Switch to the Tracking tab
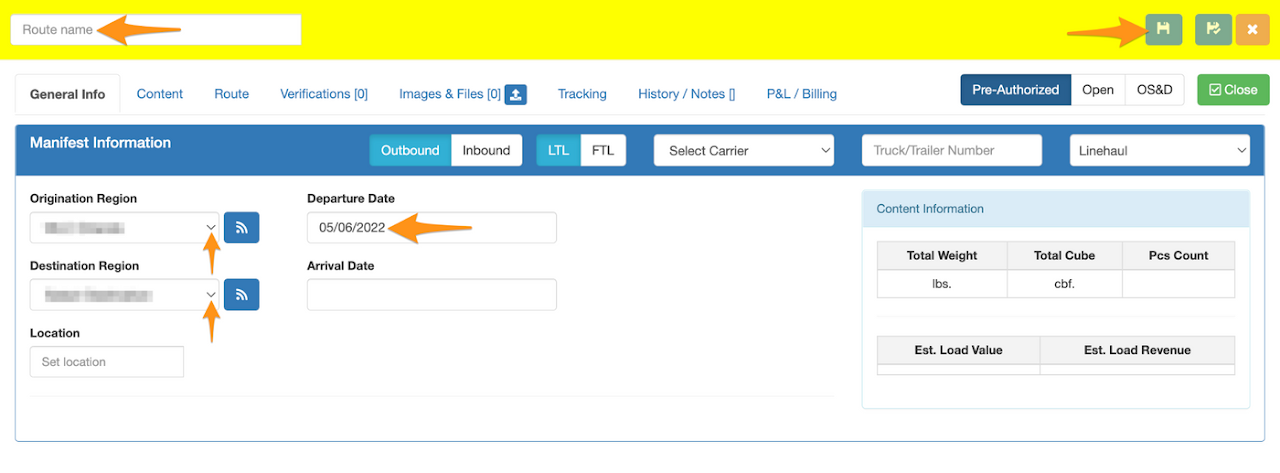The image size is (1280, 473). pyautogui.click(x=582, y=94)
